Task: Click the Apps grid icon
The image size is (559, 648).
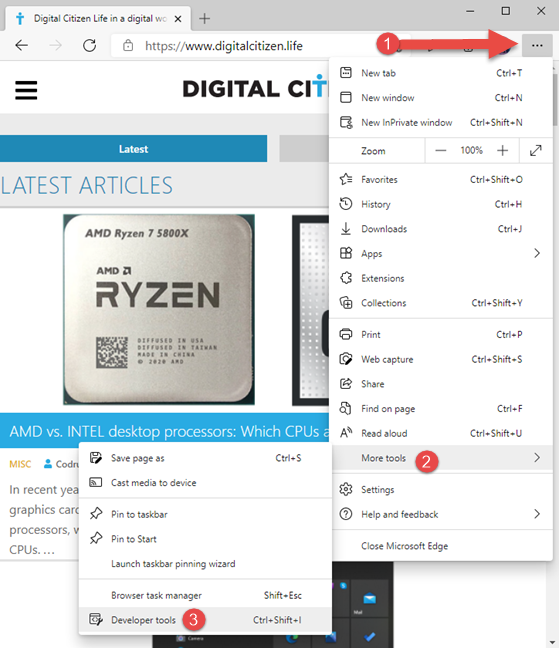Action: click(346, 253)
